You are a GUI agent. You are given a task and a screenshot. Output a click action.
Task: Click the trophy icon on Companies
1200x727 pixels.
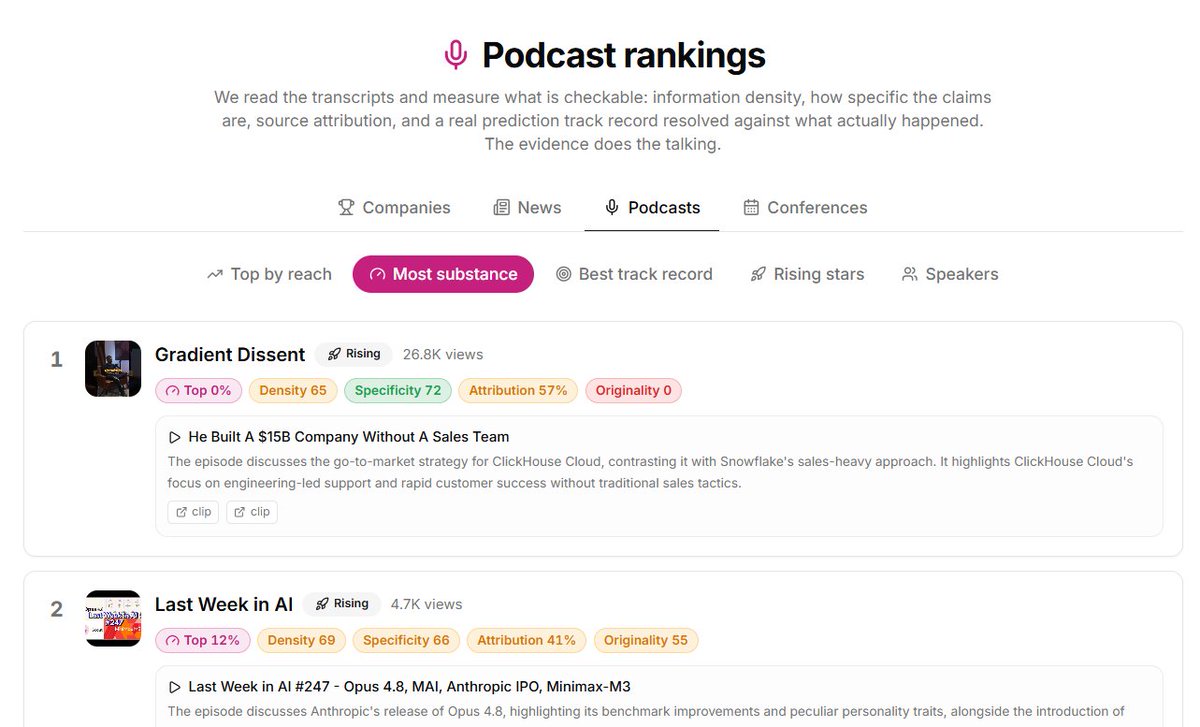[x=346, y=208]
